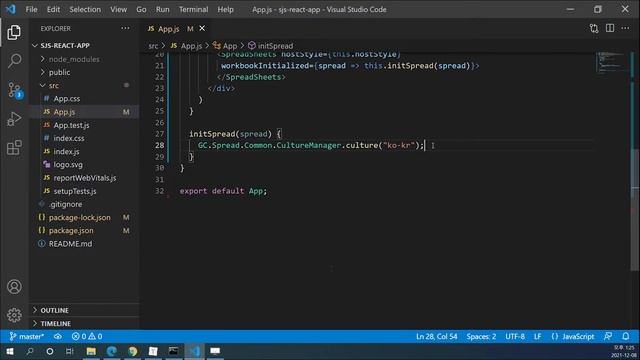Open reportWebVitals.js file
640x360 pixels.
tap(85, 178)
